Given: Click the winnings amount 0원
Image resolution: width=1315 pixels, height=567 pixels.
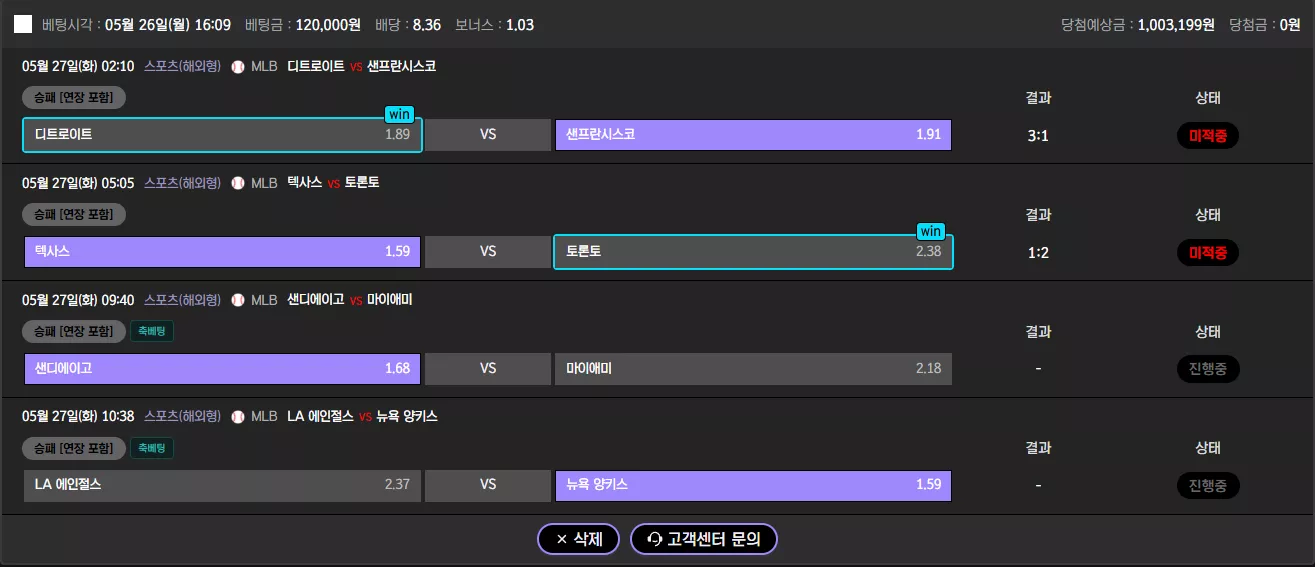Looking at the screenshot, I should [x=1290, y=25].
